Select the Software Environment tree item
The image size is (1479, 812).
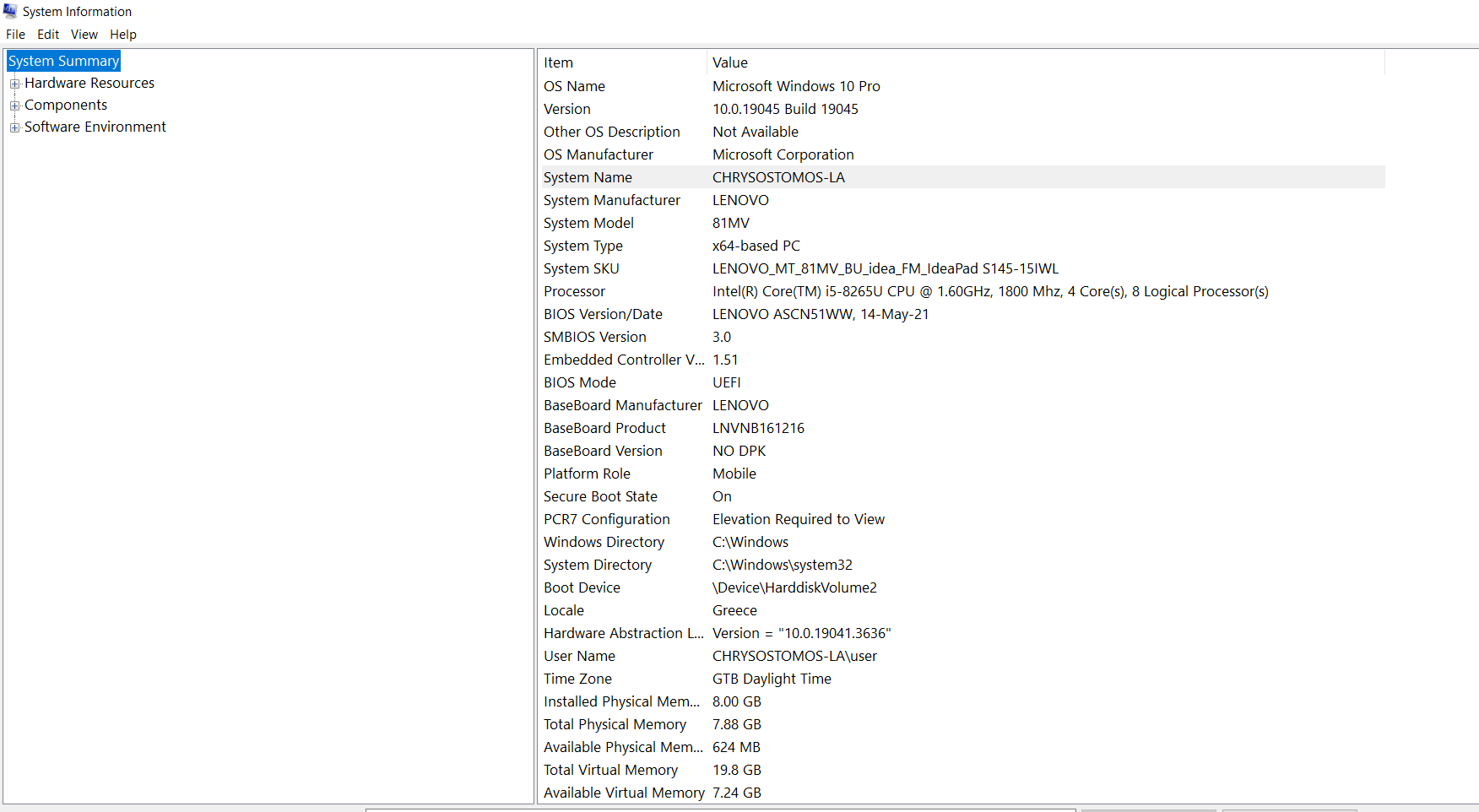pos(95,127)
